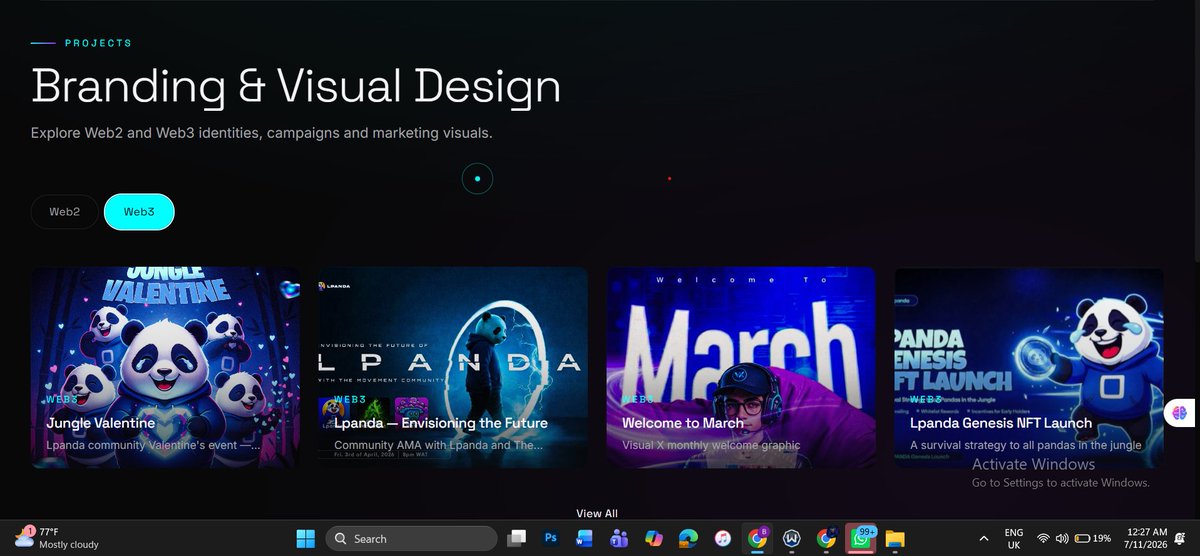Click the 'Welcome to March' title text
Screen dimensions: 1200x556
(683, 423)
